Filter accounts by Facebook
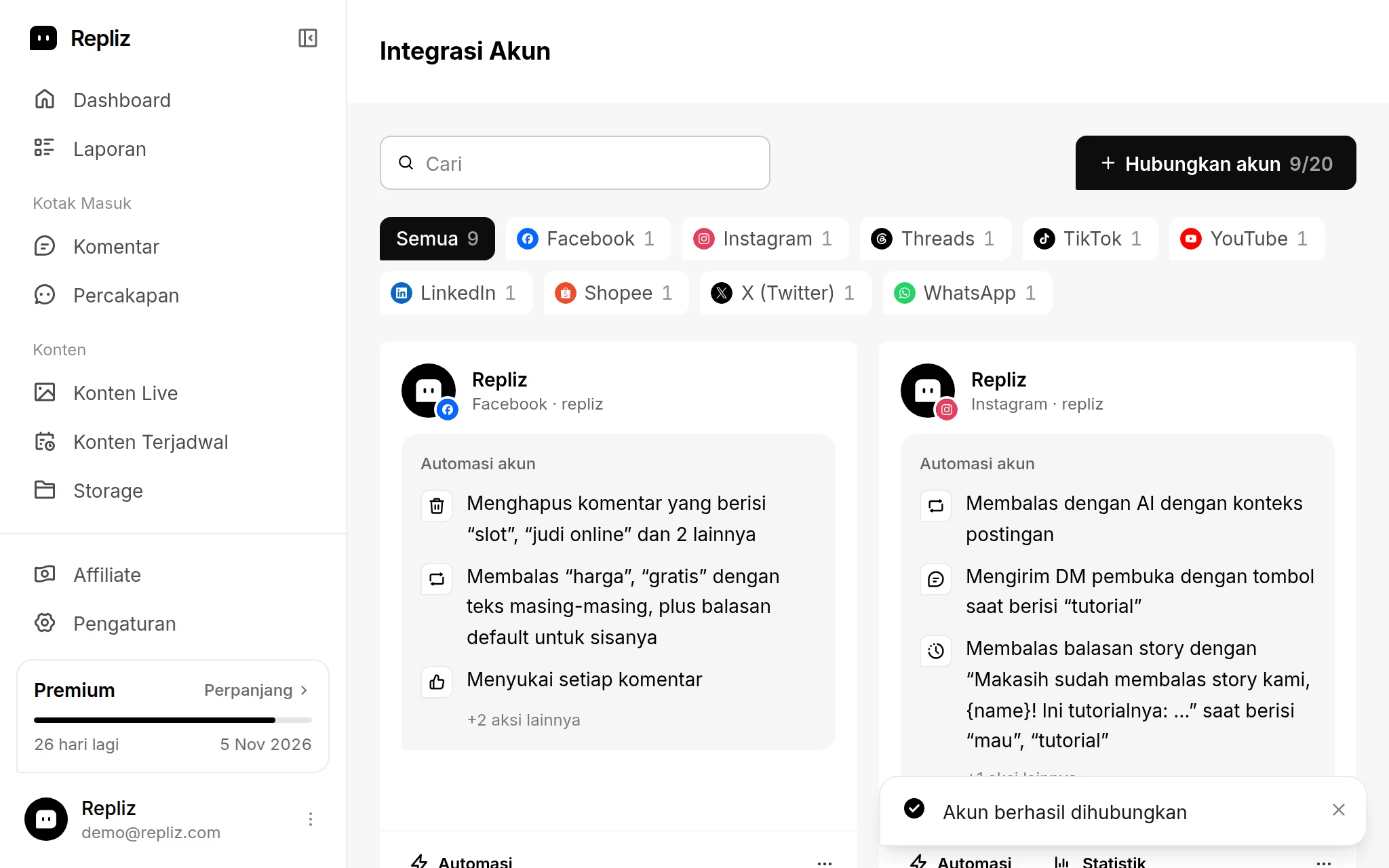Image resolution: width=1389 pixels, height=868 pixels. [588, 239]
